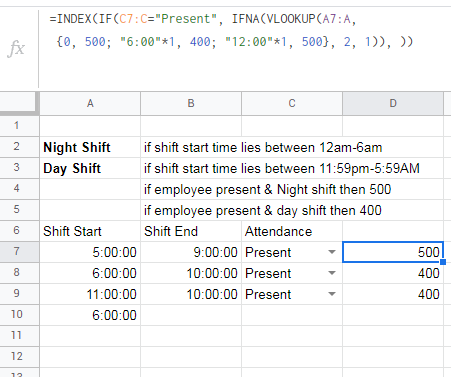This screenshot has height=377, width=451.
Task: Click the selected cell showing 500
Action: click(393, 252)
